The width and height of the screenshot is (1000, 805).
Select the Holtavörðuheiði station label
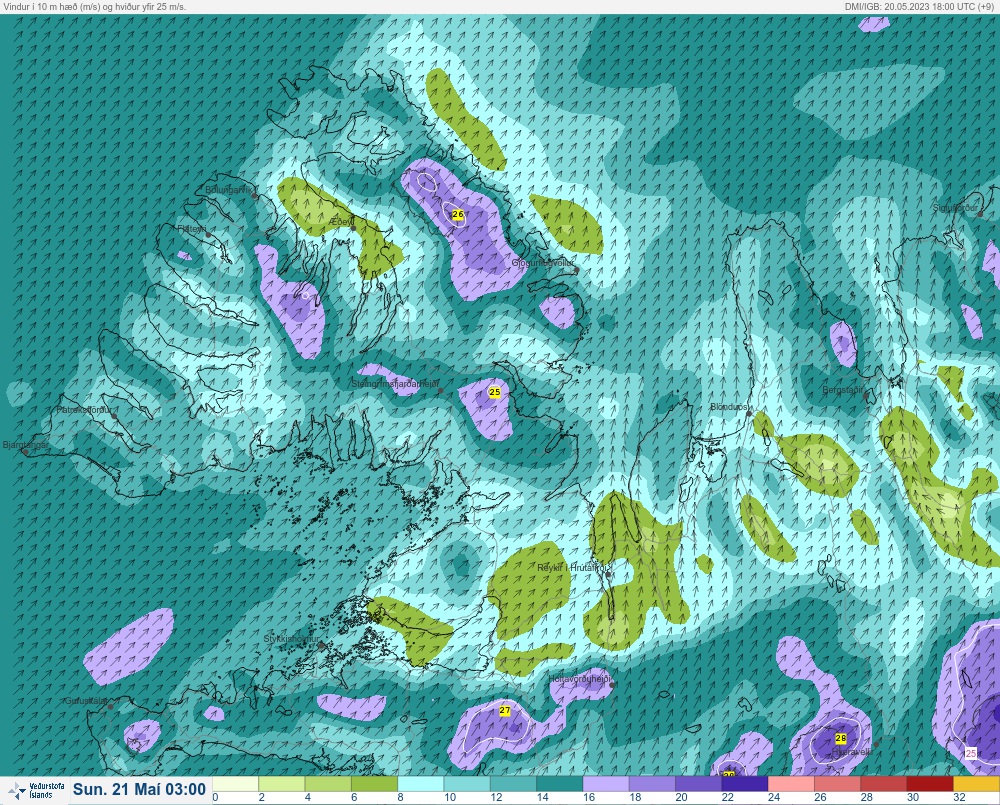pos(580,680)
